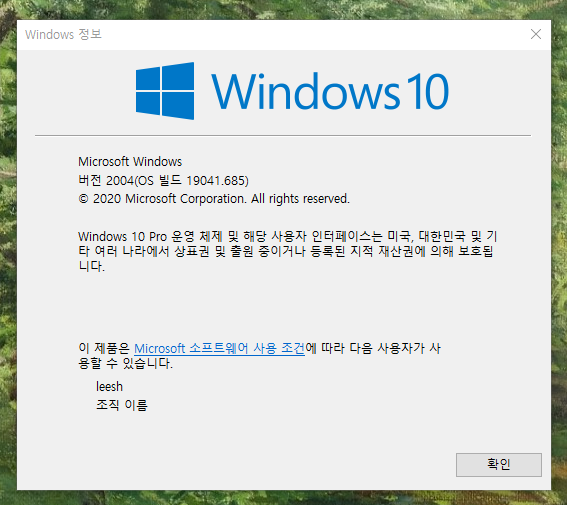Click the horizontal separator under the logo

[283, 136]
